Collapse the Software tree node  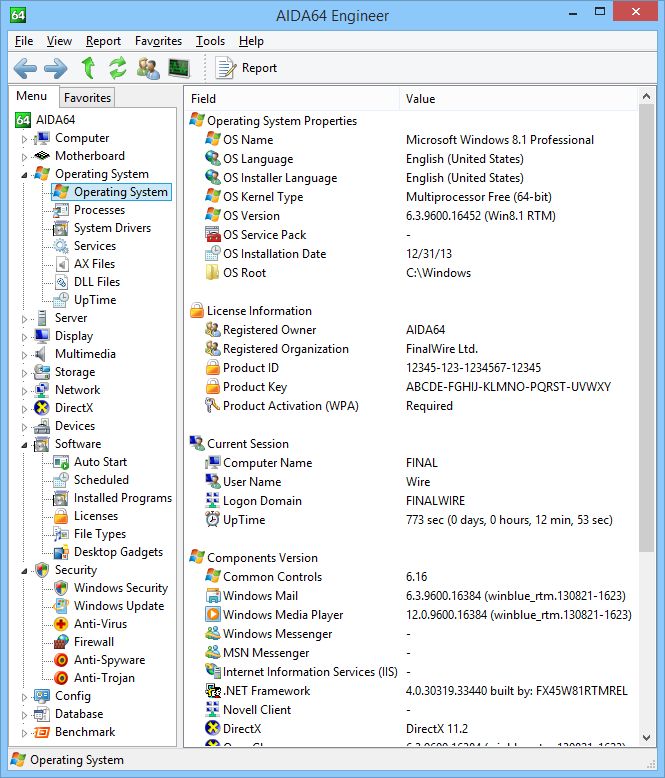click(24, 445)
